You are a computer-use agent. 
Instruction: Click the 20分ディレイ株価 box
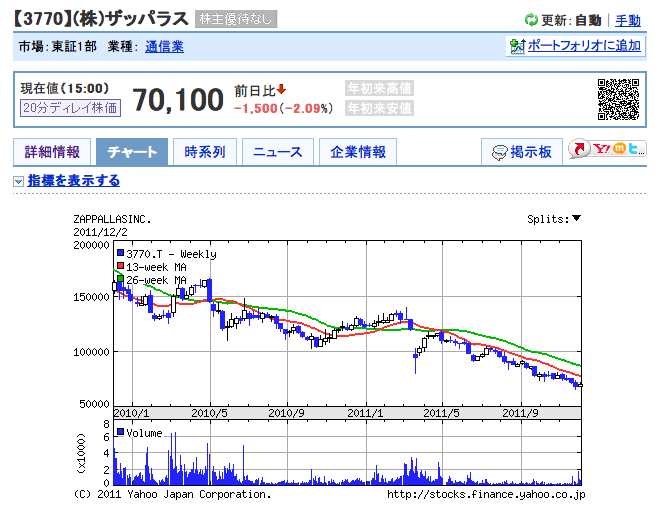click(x=71, y=108)
